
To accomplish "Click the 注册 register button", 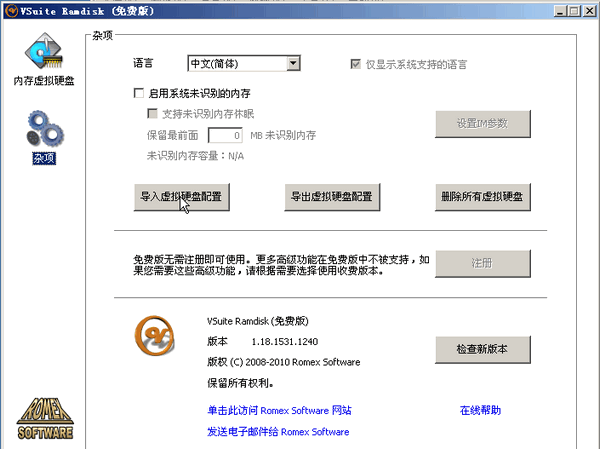I will [483, 263].
